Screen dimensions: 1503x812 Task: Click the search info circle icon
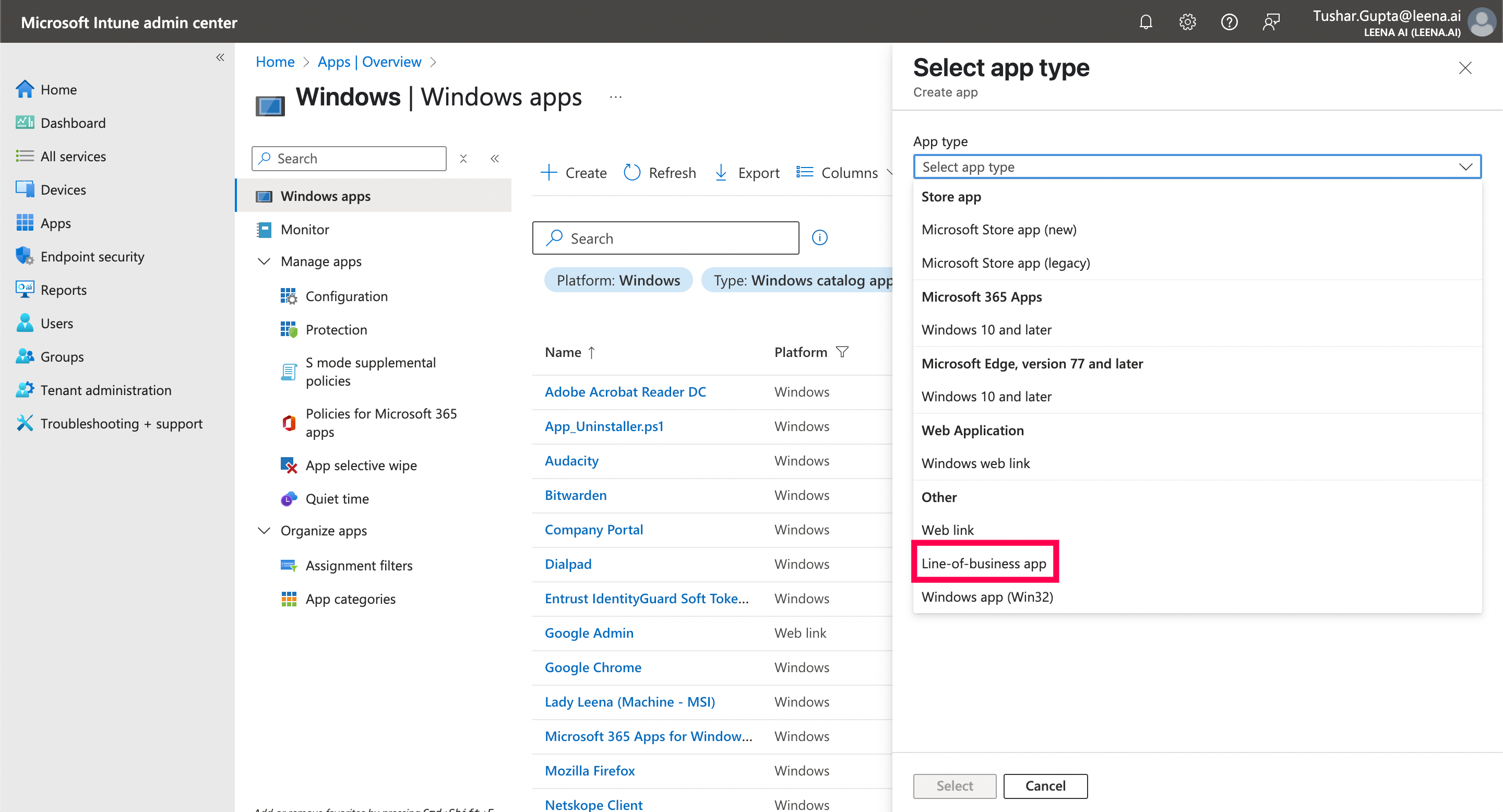tap(819, 237)
